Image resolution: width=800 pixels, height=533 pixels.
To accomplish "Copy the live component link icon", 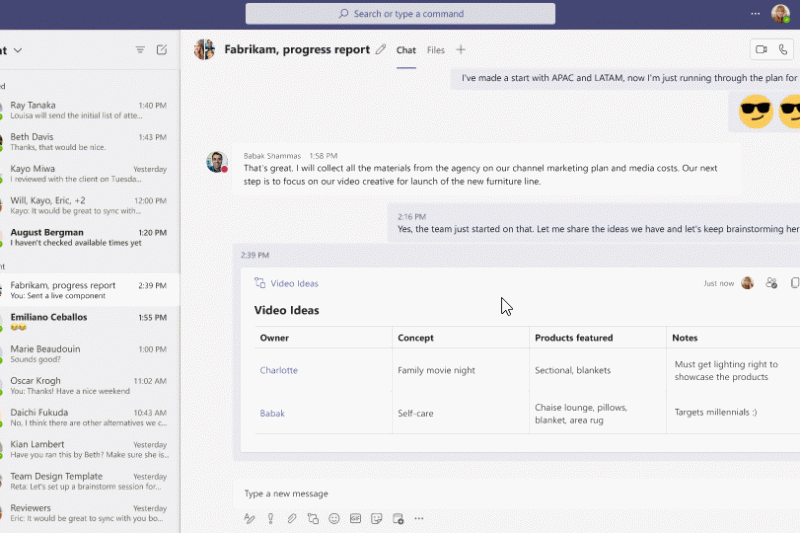I will point(794,283).
